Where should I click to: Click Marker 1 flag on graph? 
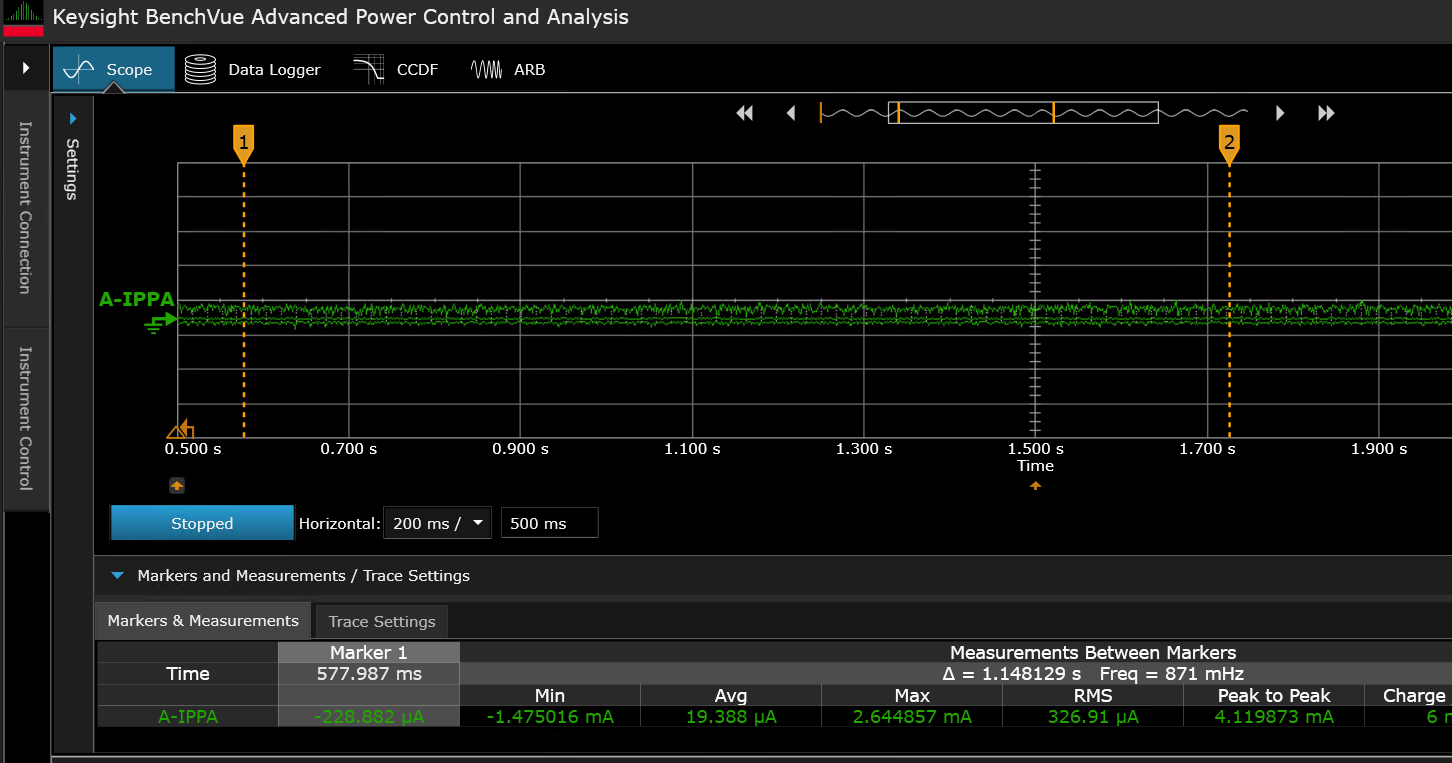tap(243, 142)
